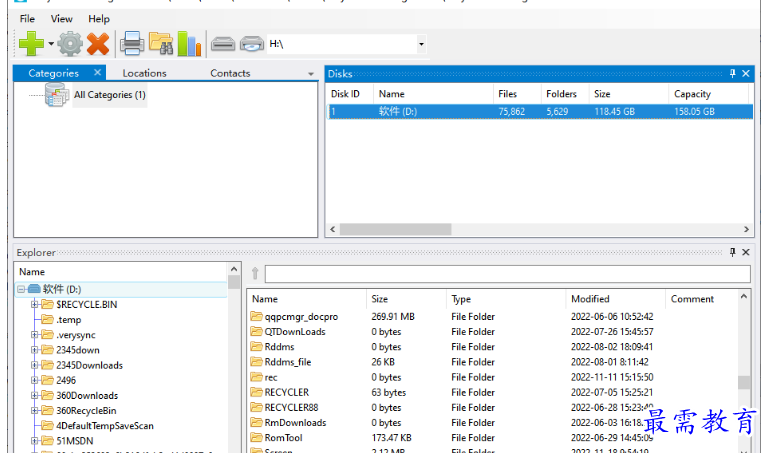Image resolution: width=765 pixels, height=453 pixels.
Task: Click the Rddms_file folder icon
Action: click(x=257, y=361)
